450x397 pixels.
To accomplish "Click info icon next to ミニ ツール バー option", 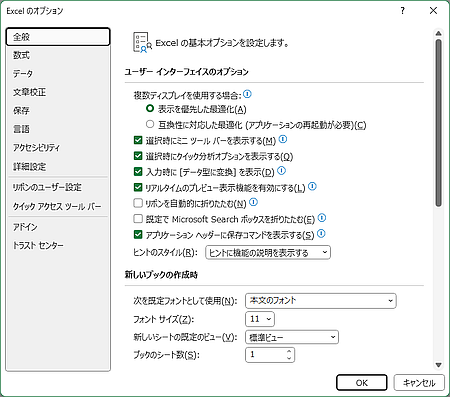I will pos(283,139).
